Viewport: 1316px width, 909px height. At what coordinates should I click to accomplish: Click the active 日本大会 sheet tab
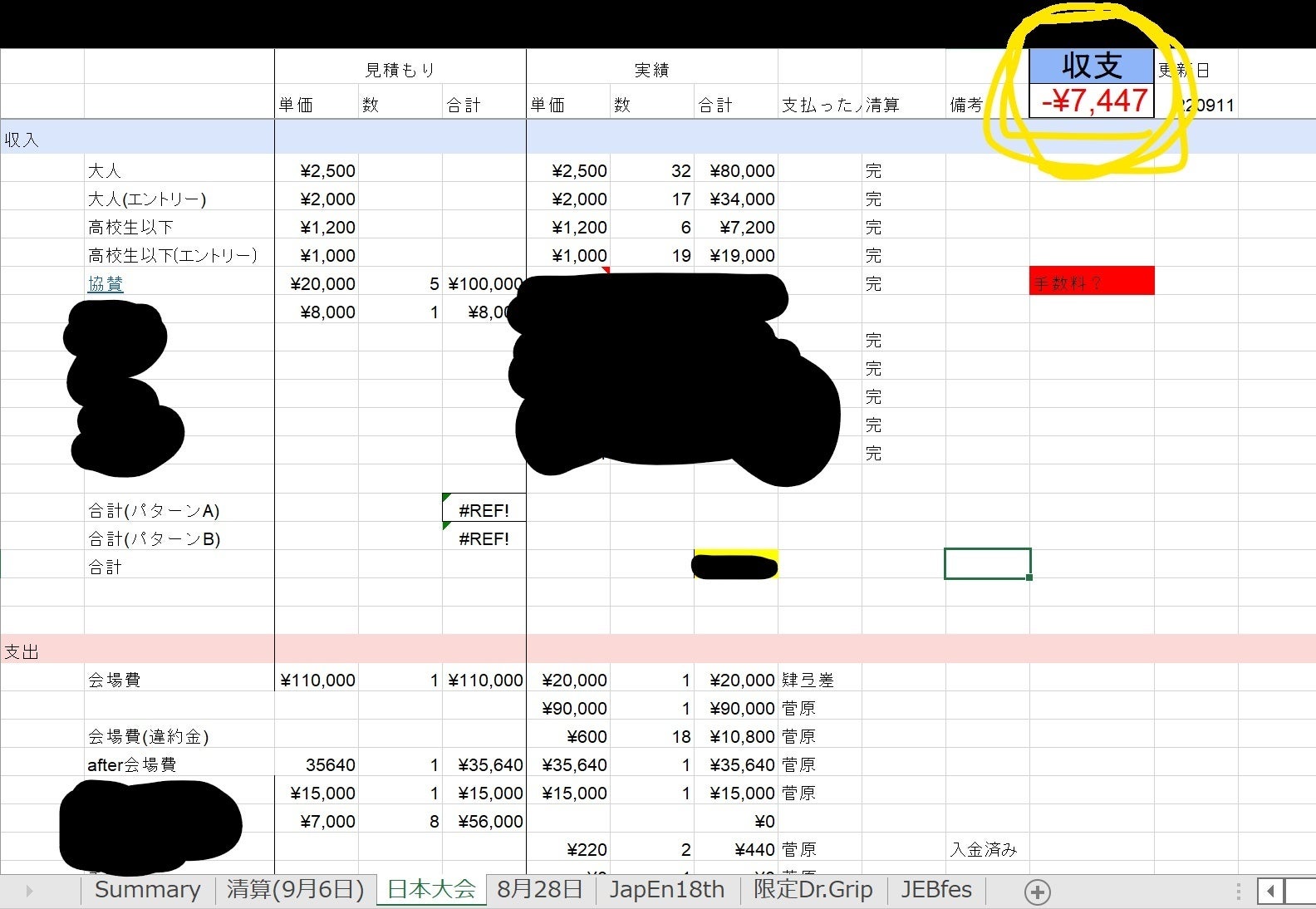[x=431, y=890]
